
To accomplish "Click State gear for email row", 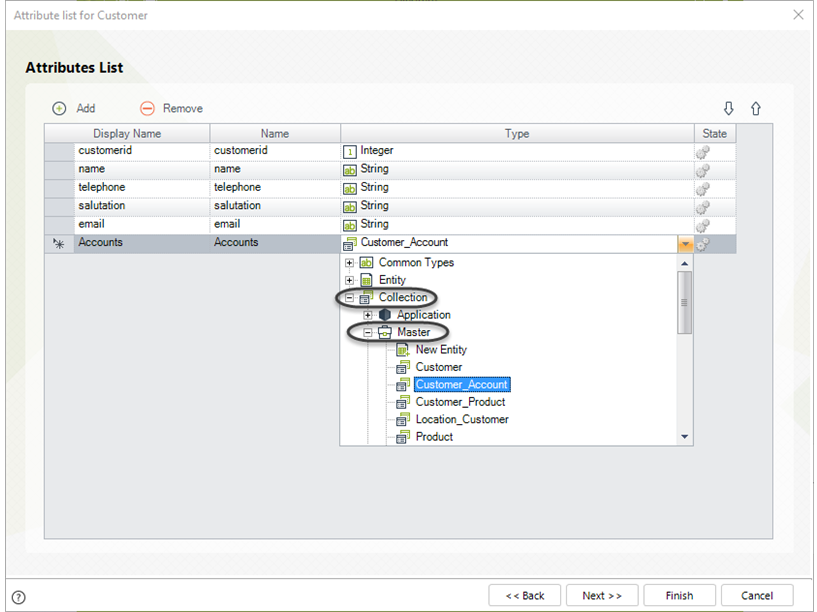I will pos(703,226).
